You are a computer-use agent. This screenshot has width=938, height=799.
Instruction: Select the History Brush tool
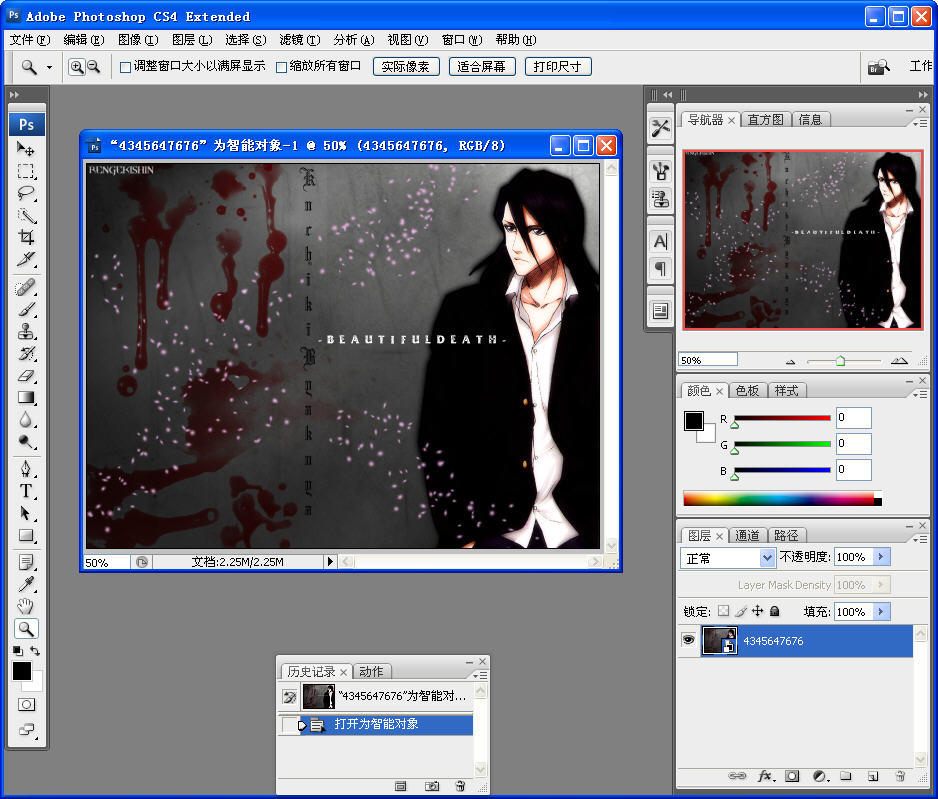(26, 353)
